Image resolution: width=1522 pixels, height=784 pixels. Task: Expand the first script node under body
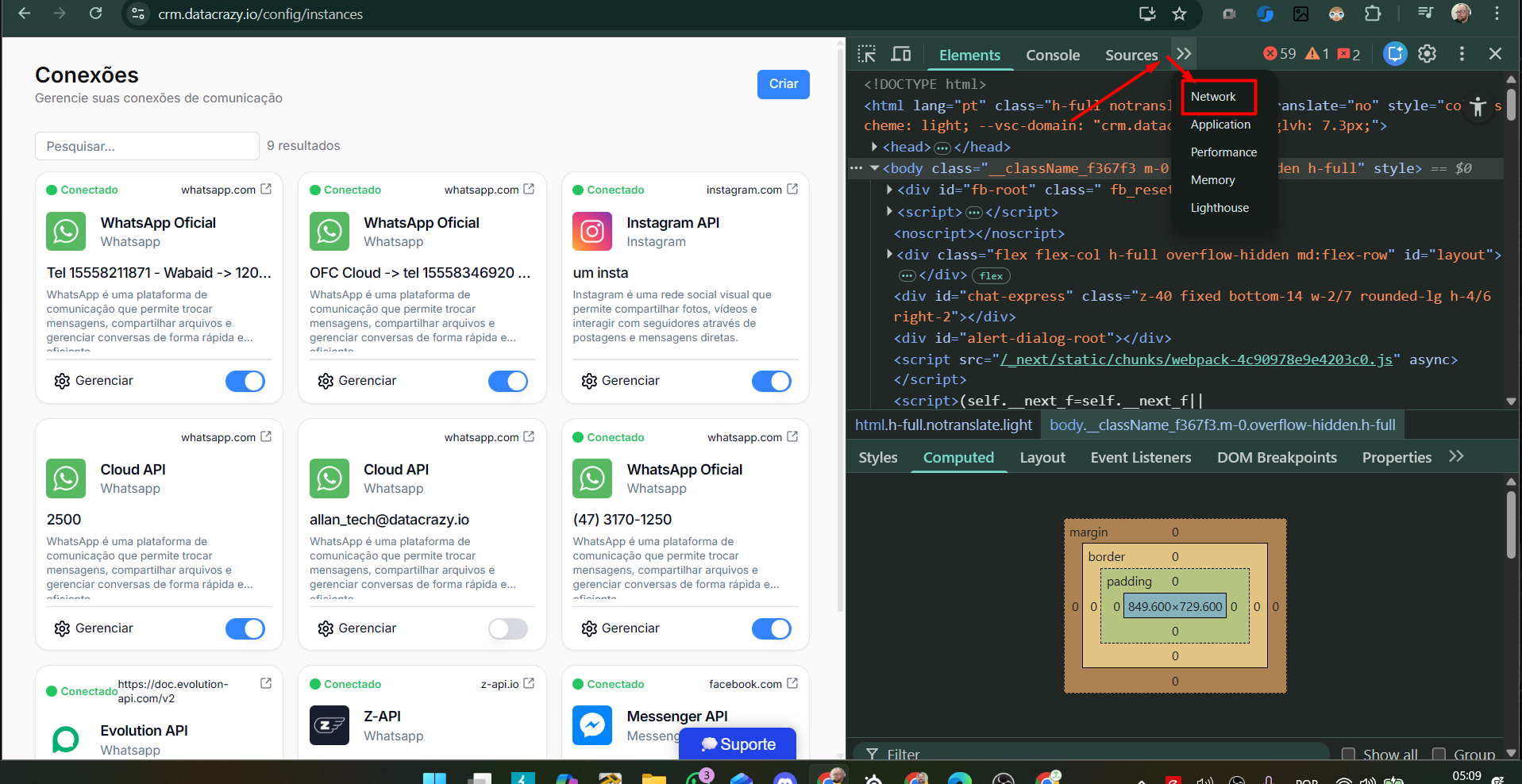(x=889, y=212)
